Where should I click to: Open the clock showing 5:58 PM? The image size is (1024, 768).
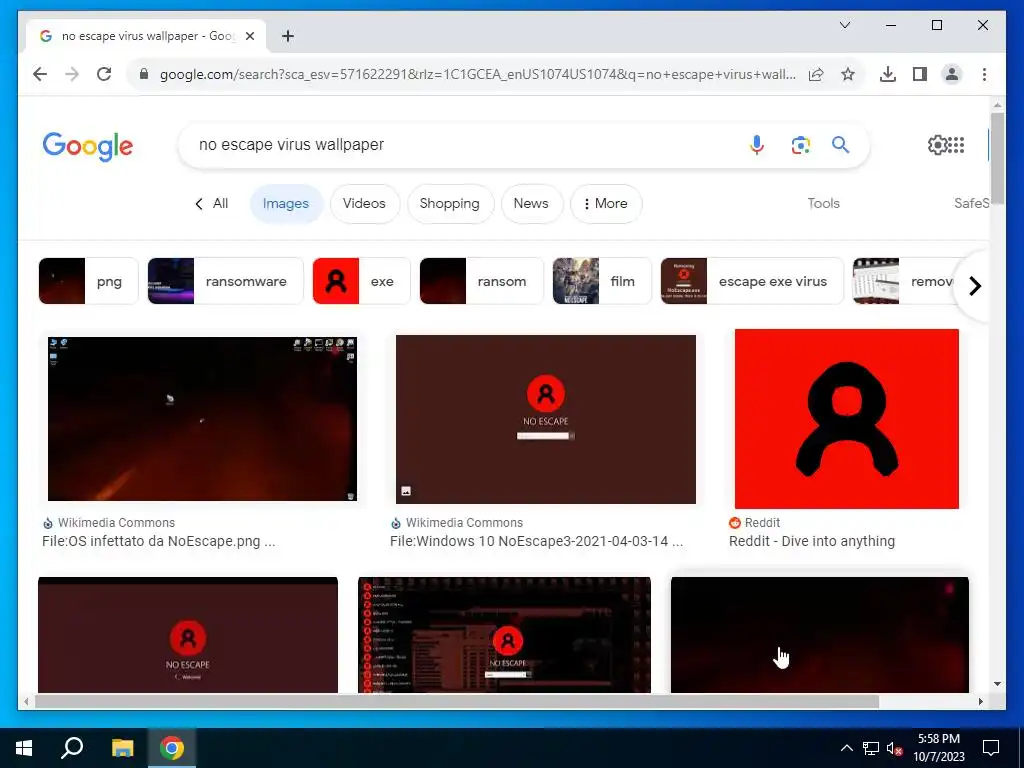tap(938, 748)
